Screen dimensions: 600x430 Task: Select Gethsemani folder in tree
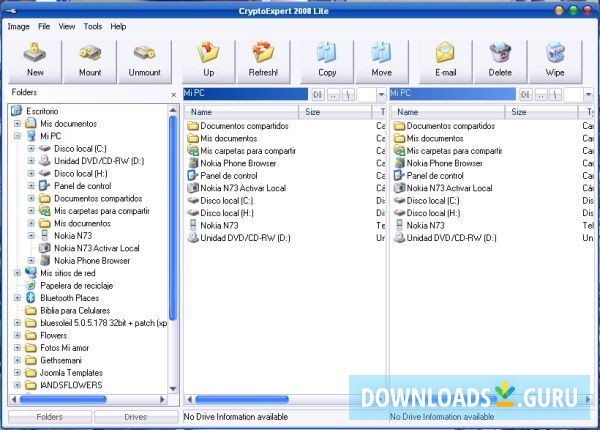click(x=61, y=360)
